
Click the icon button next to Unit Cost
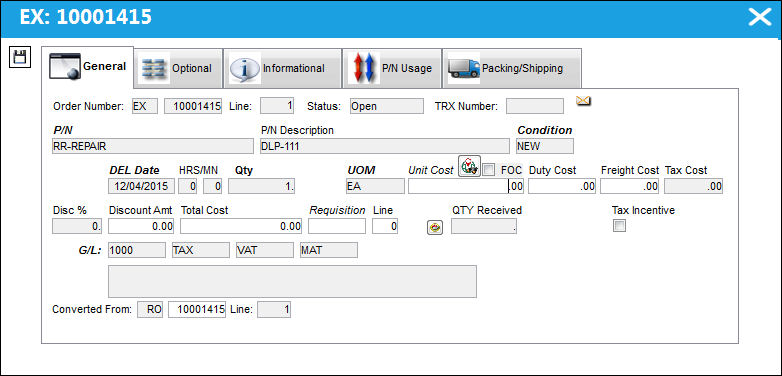469,166
